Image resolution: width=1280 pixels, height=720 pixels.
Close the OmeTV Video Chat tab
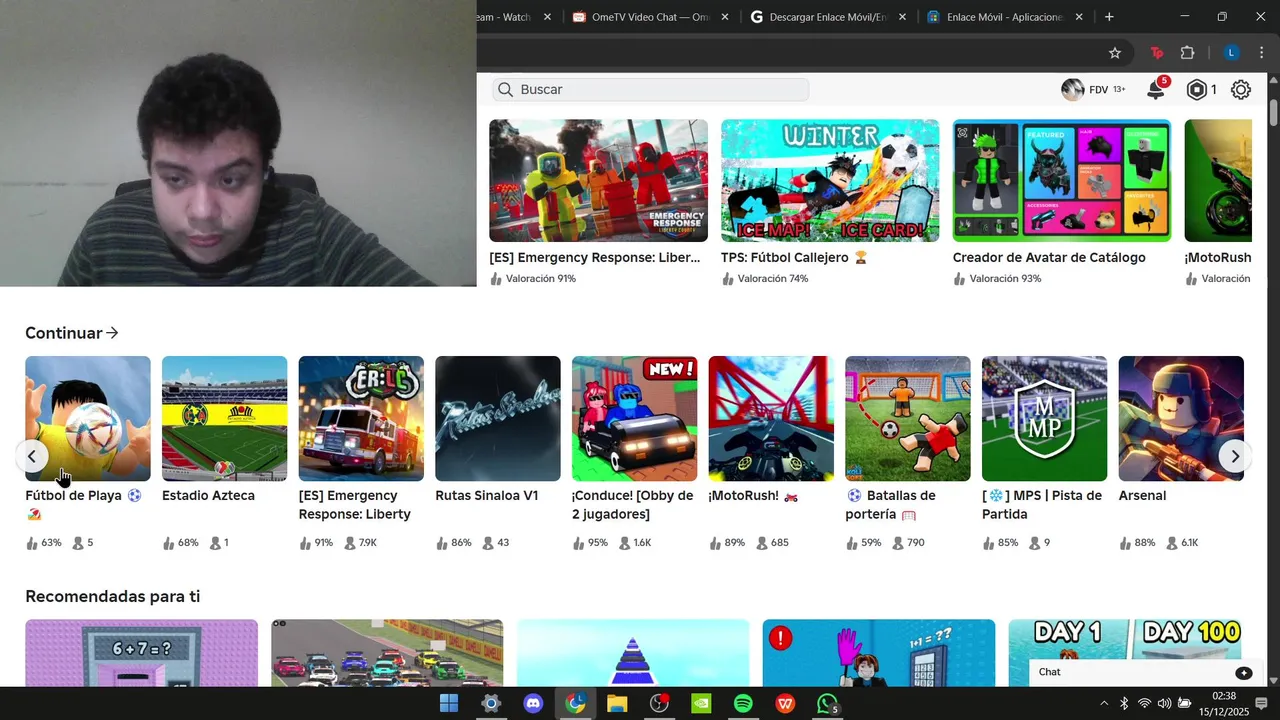point(725,17)
